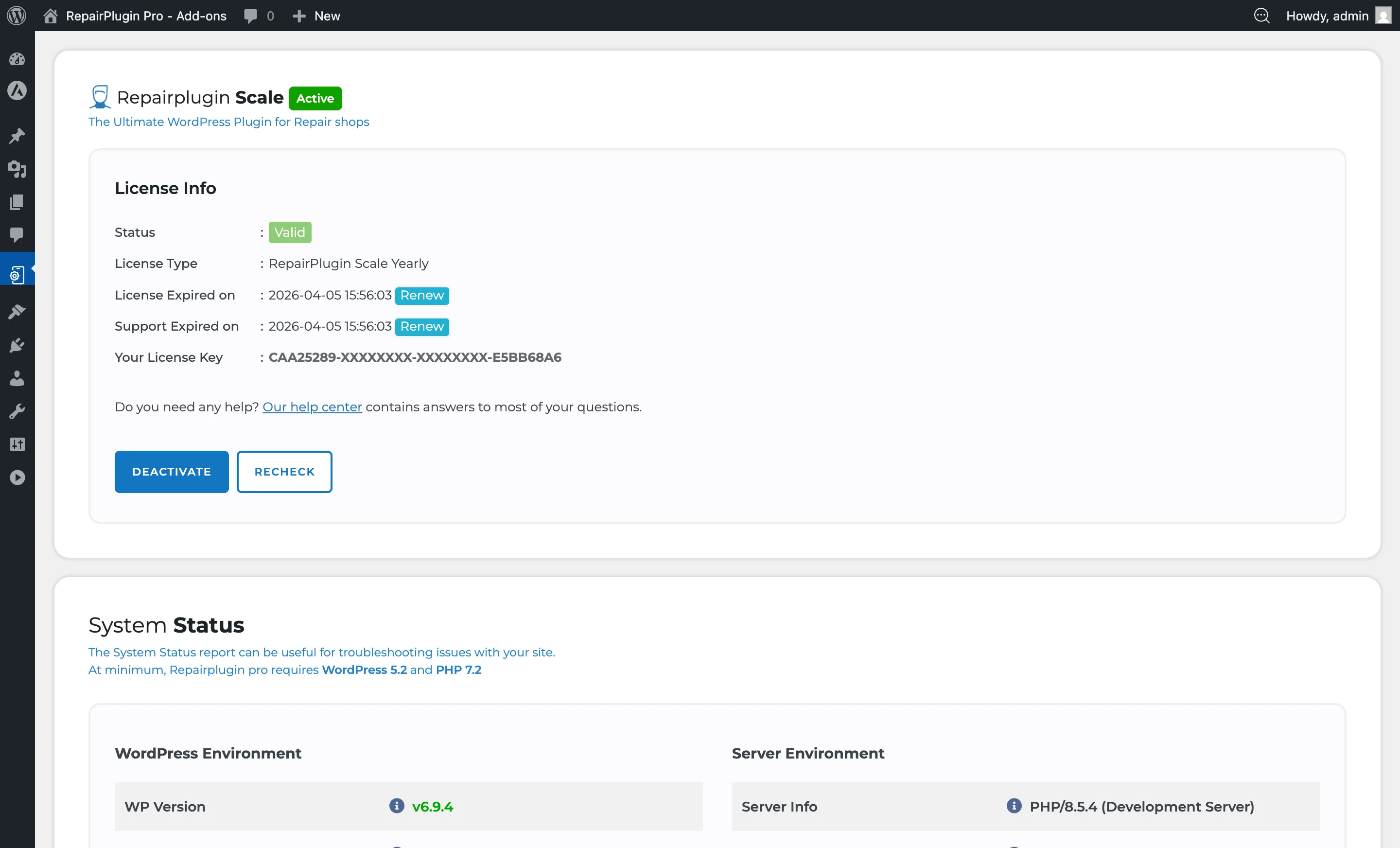This screenshot has width=1400, height=848.
Task: Click info icon beside WP Version
Action: tap(397, 806)
